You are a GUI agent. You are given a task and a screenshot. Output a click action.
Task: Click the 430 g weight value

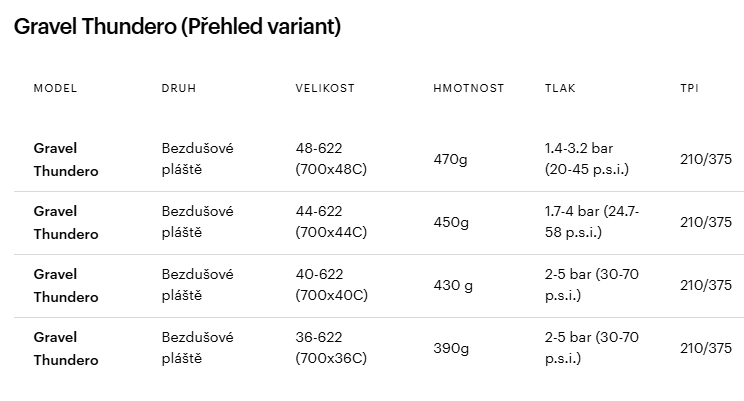453,285
